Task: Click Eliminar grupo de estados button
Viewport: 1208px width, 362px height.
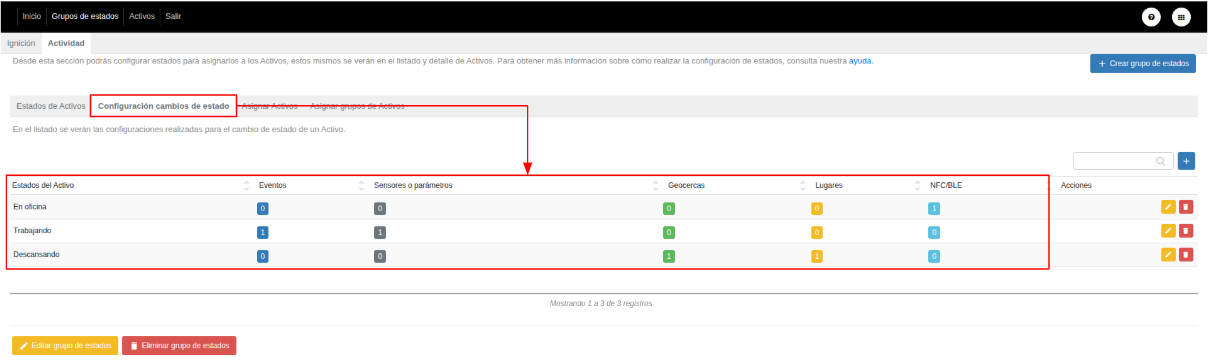Action: 179,345
